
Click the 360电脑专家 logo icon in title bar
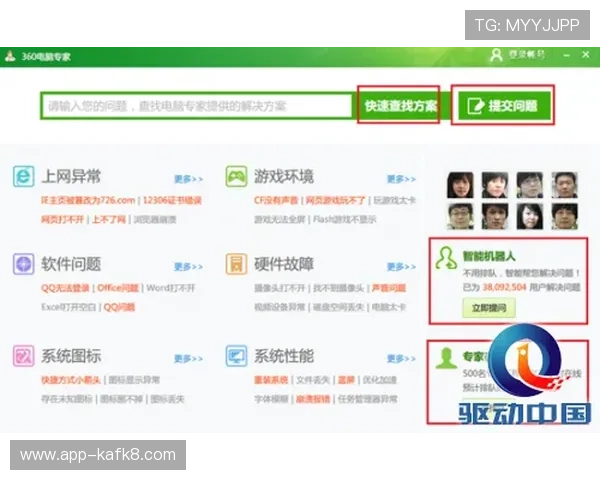pyautogui.click(x=10, y=56)
